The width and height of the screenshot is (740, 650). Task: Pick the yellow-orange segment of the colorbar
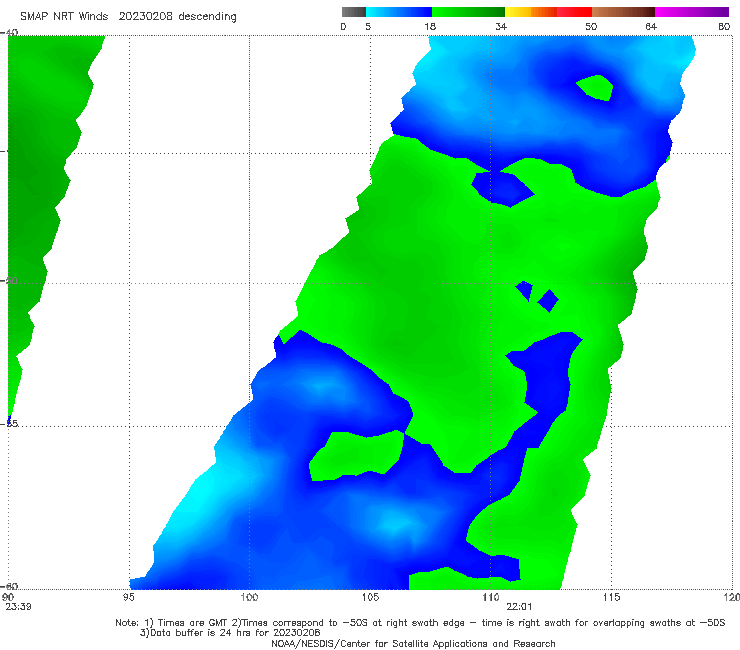click(x=531, y=12)
